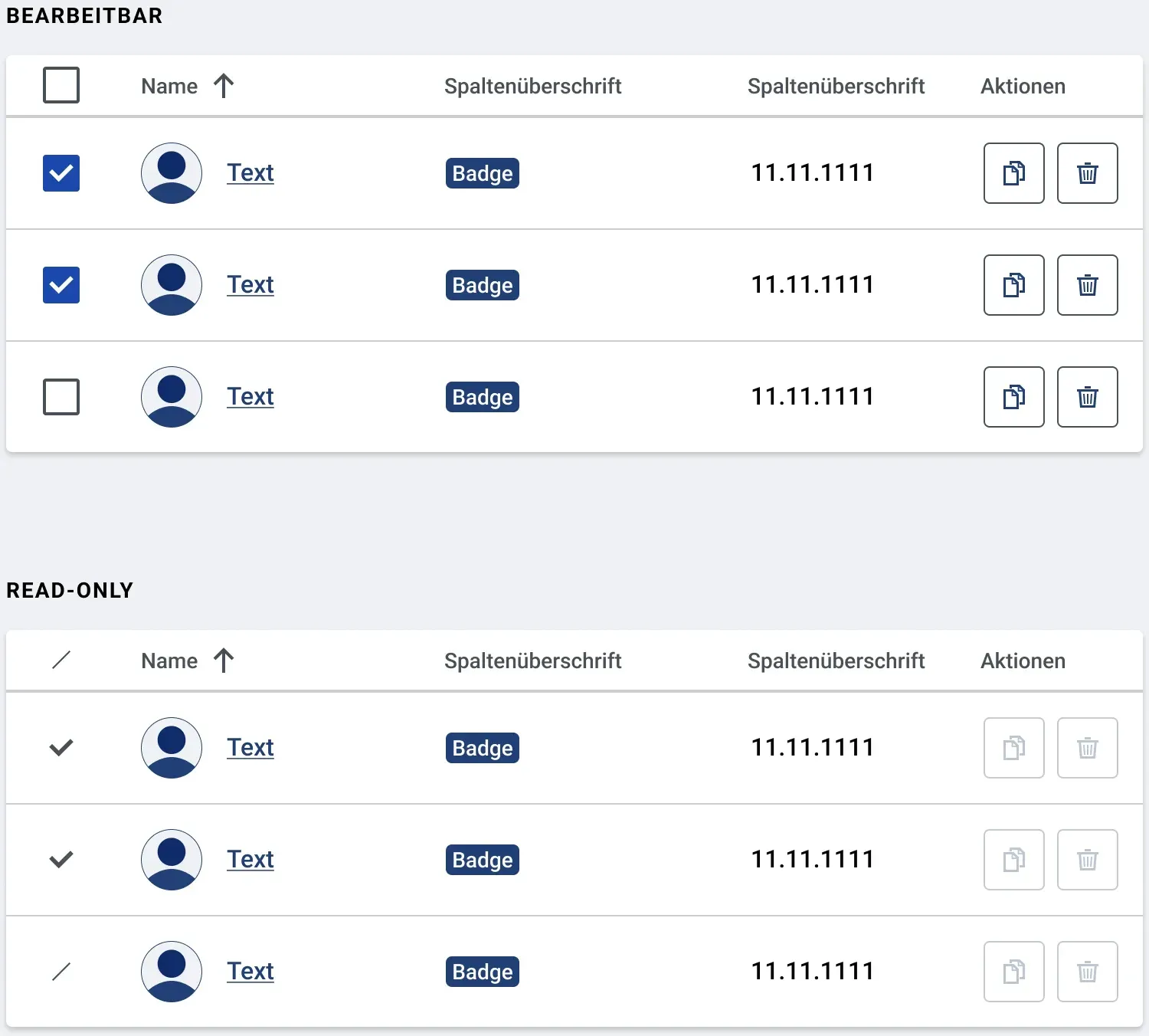This screenshot has width=1149, height=1036.
Task: Click disabled trash icon in last read-only row
Action: tap(1087, 972)
